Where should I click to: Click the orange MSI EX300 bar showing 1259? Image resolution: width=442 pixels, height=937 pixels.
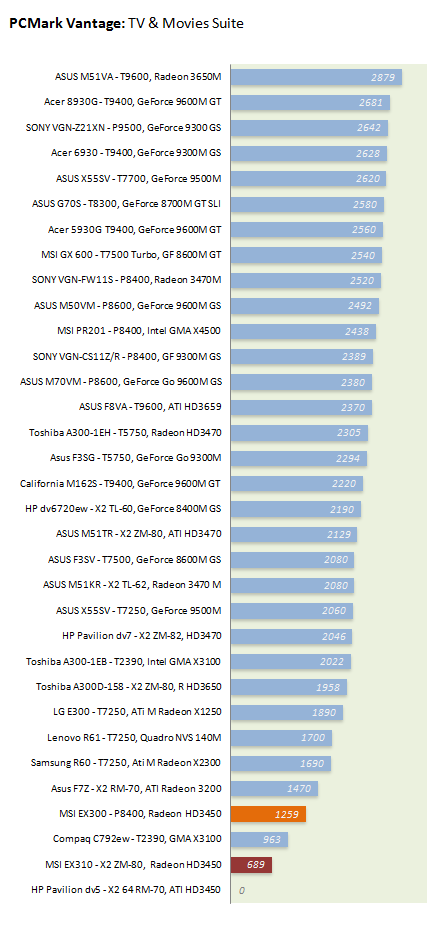point(268,814)
